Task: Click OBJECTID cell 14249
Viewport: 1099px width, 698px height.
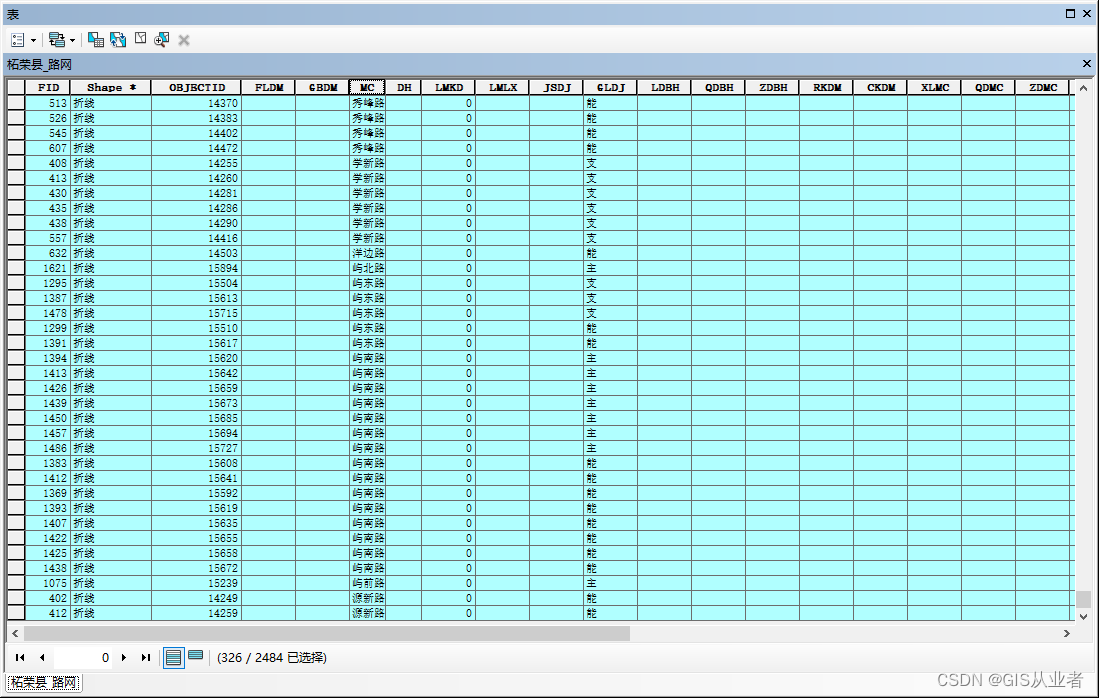Action: pyautogui.click(x=196, y=598)
